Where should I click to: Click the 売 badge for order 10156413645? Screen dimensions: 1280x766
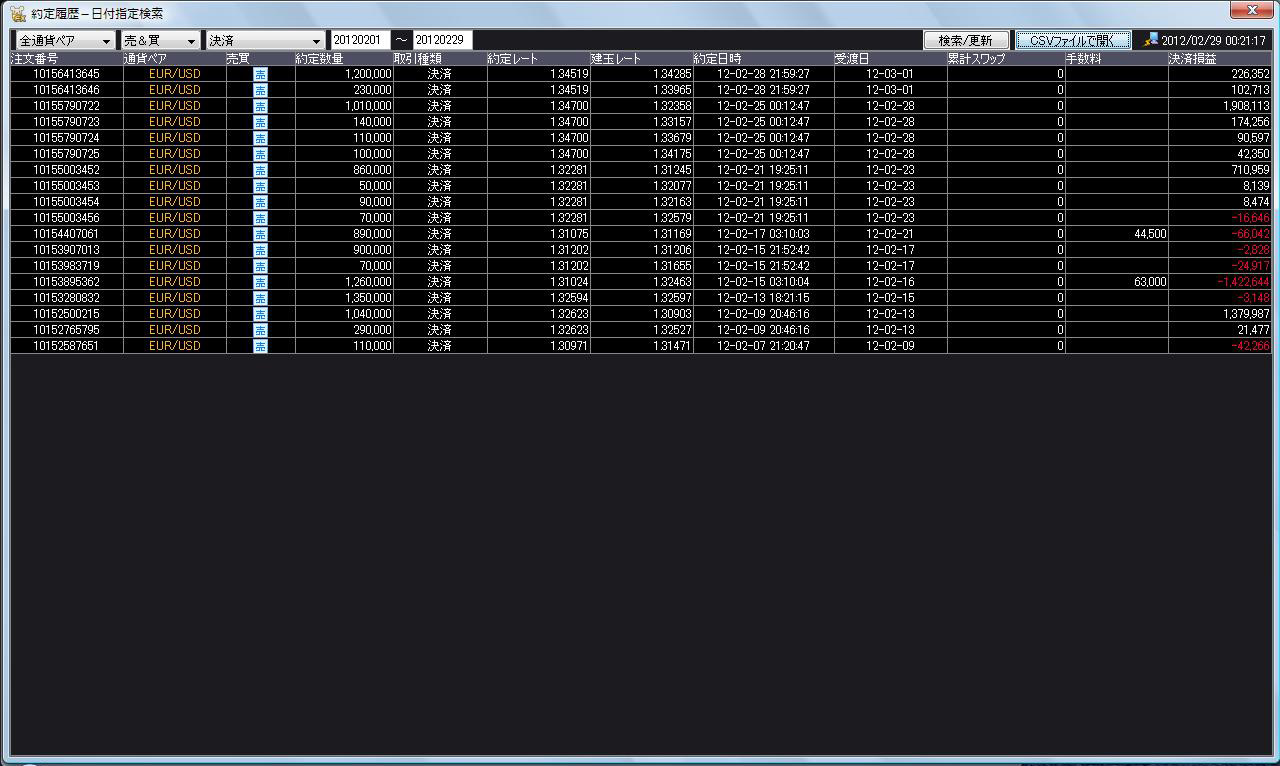coord(260,74)
